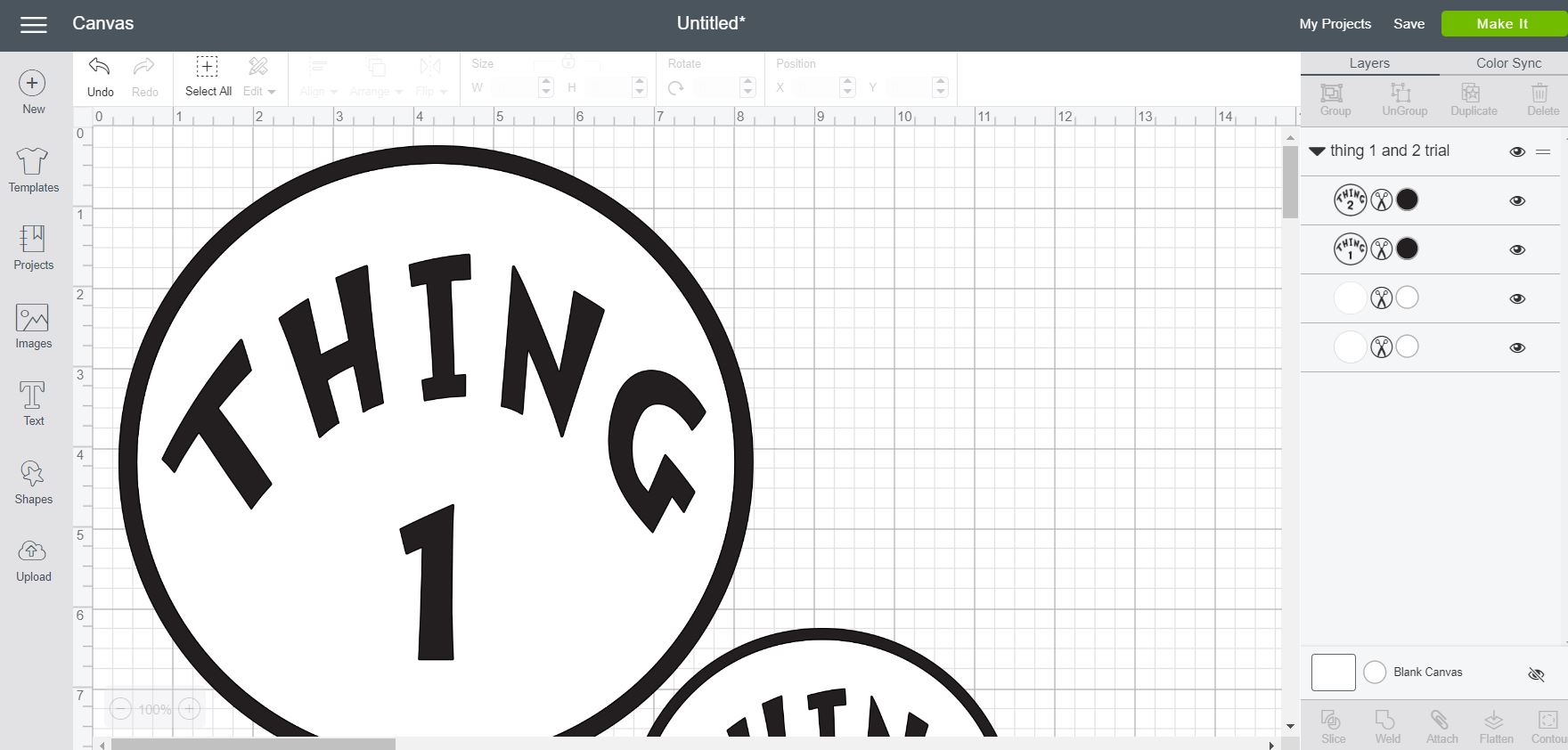Add Text to the canvas
Image resolution: width=1568 pixels, height=750 pixels.
pyautogui.click(x=33, y=404)
